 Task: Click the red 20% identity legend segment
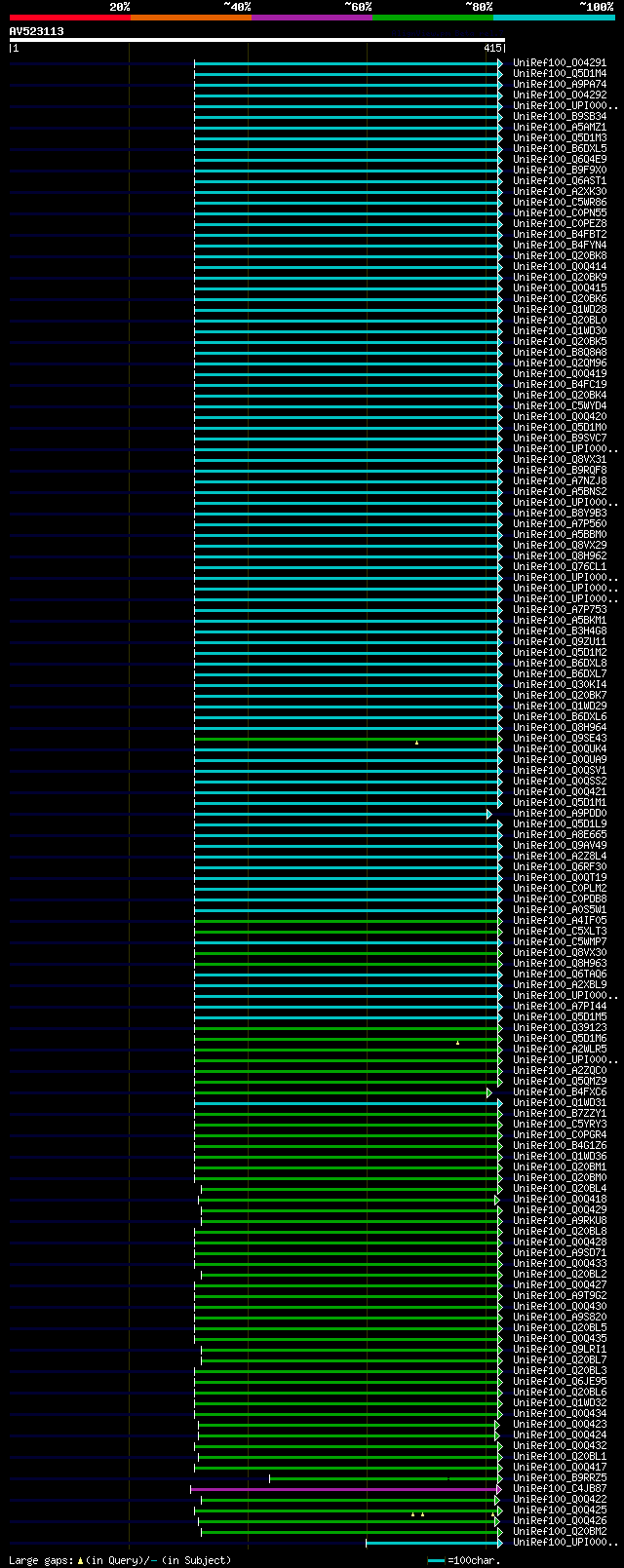(x=70, y=18)
